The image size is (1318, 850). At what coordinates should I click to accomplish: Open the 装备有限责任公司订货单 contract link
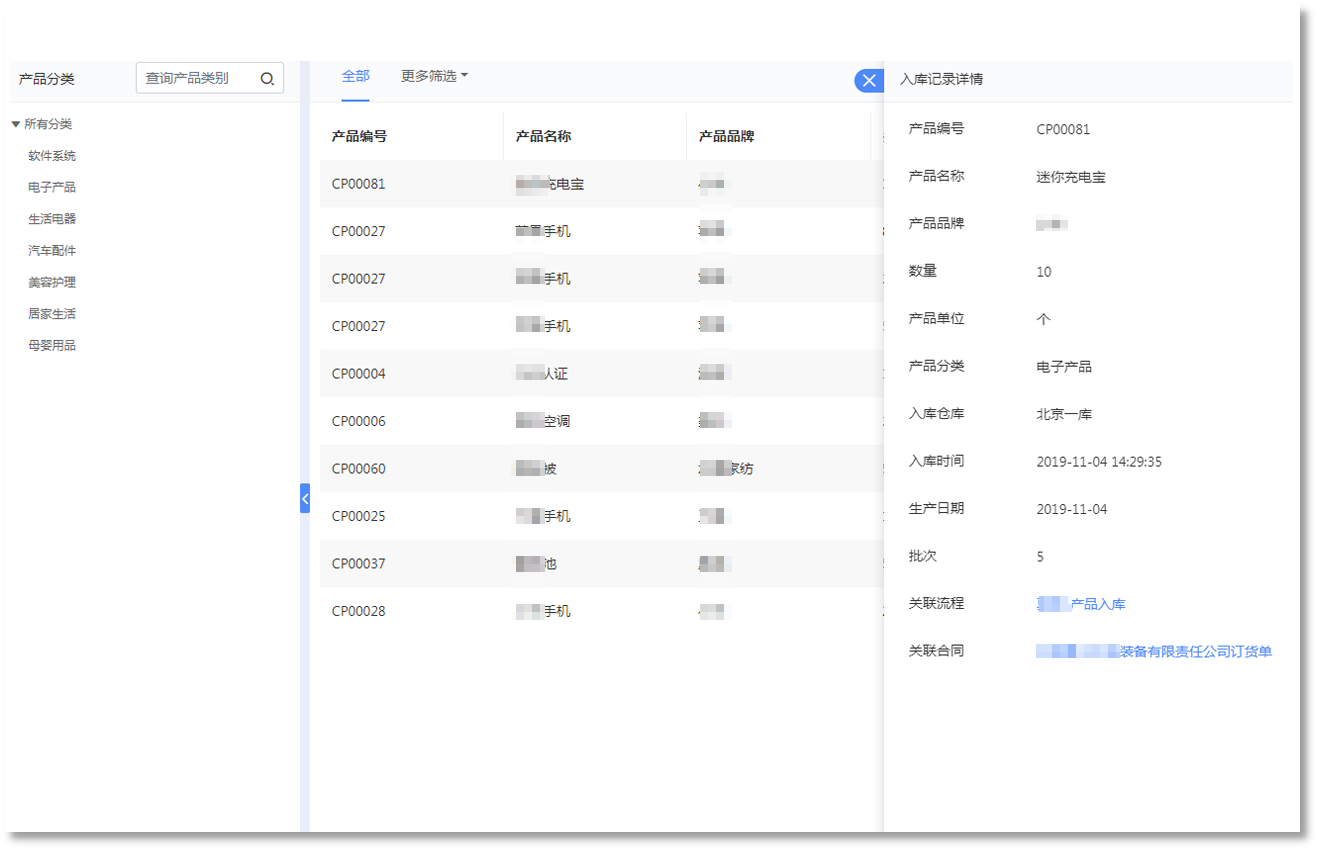click(x=1154, y=652)
